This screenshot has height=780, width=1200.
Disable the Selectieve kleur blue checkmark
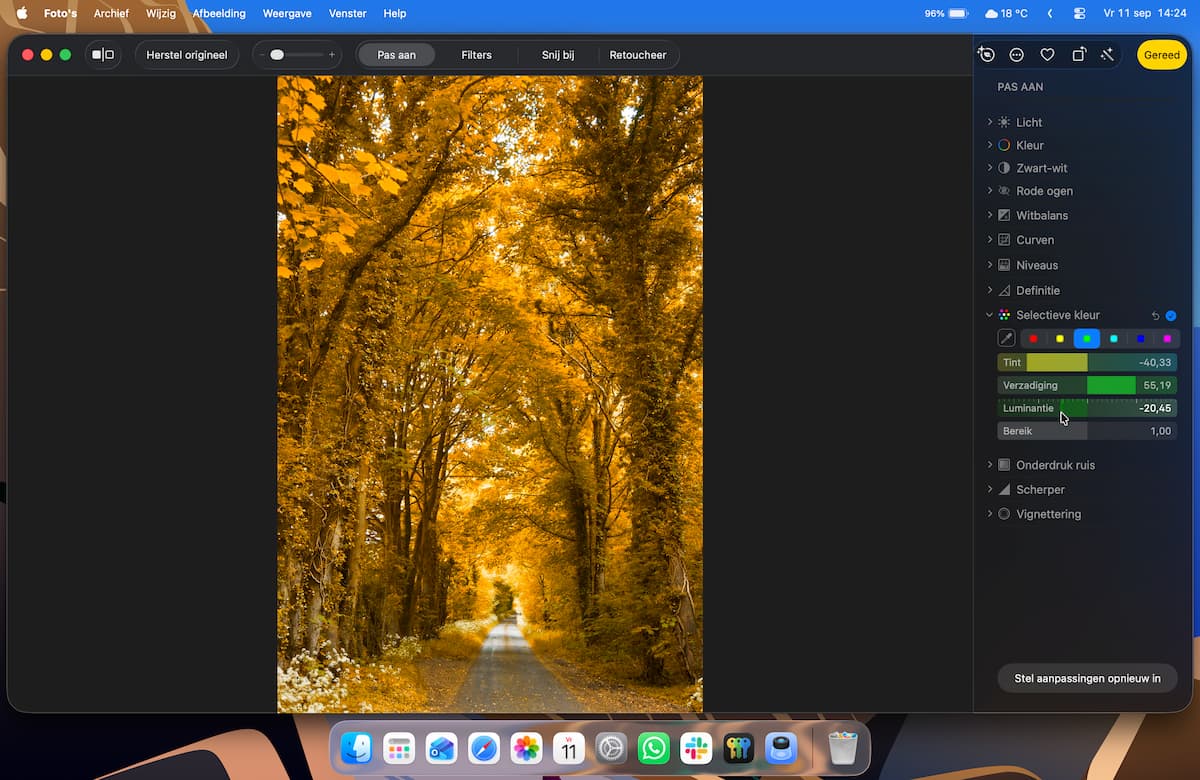coord(1171,315)
